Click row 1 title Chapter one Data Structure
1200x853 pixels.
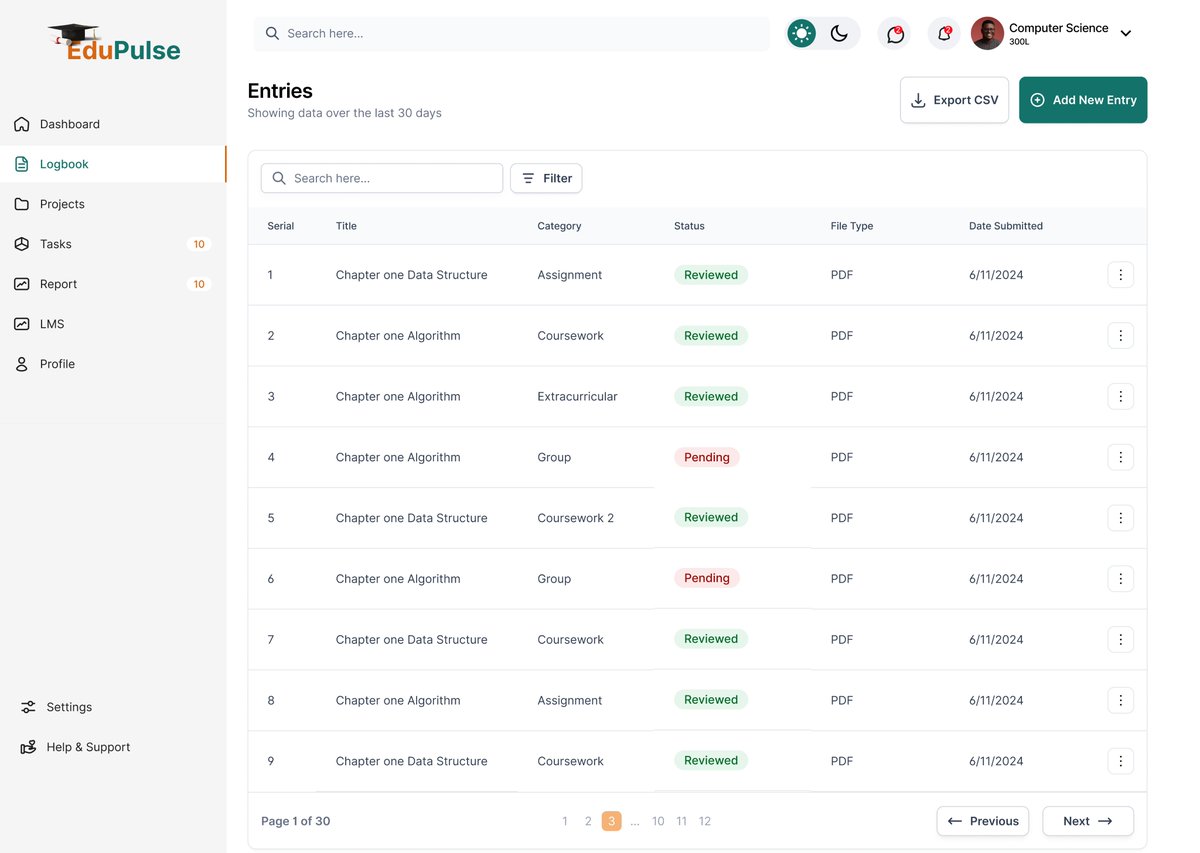tap(412, 275)
